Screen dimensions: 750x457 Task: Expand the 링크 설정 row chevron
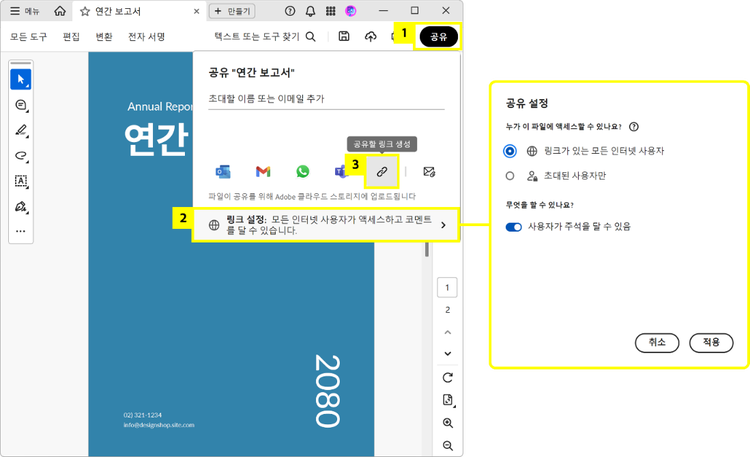(443, 225)
